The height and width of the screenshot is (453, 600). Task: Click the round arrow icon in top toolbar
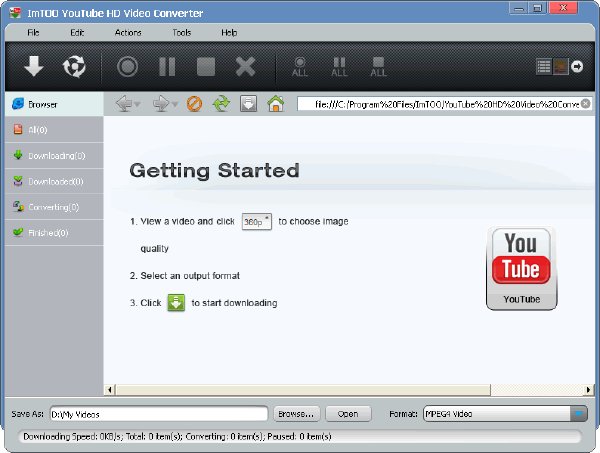(x=577, y=67)
